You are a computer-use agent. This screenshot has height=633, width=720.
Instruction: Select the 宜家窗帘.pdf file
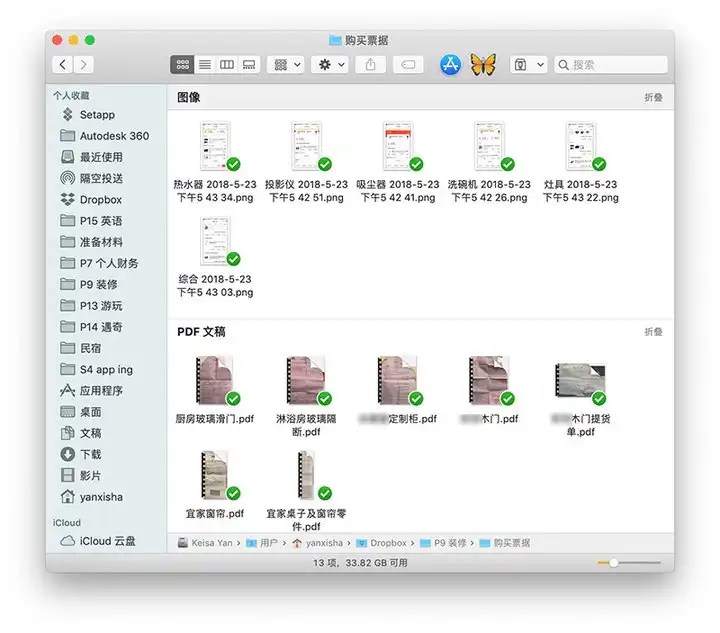tap(215, 485)
